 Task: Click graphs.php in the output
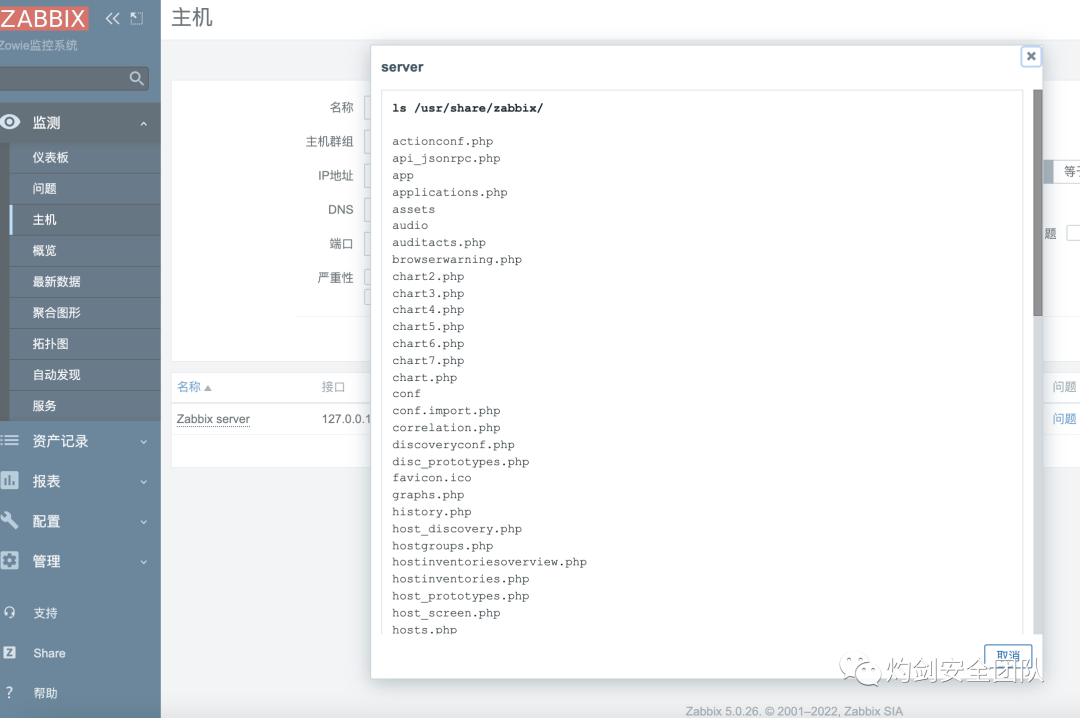(428, 495)
